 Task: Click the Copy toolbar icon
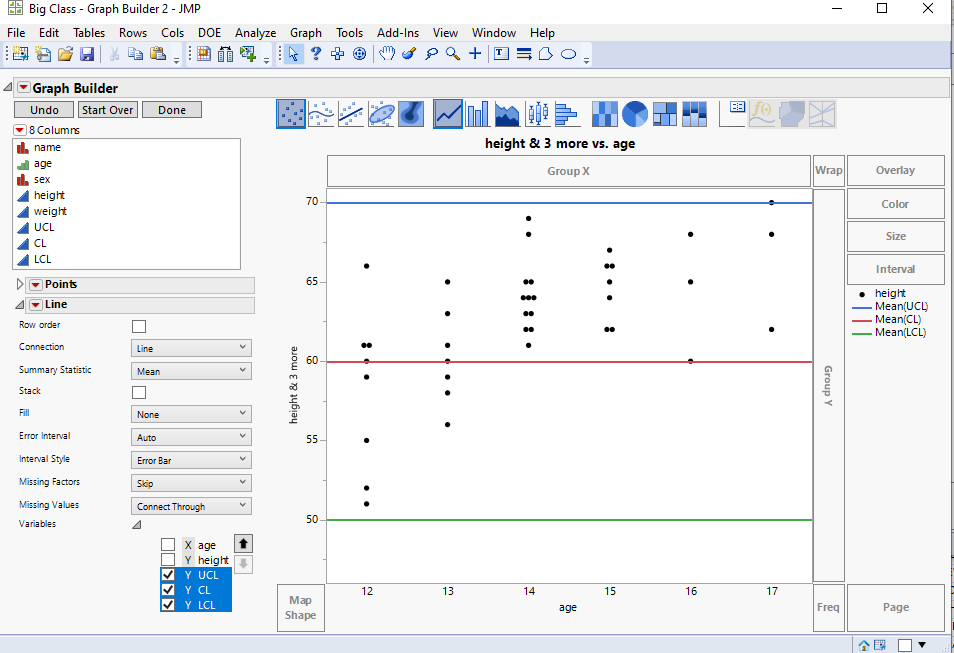click(135, 54)
